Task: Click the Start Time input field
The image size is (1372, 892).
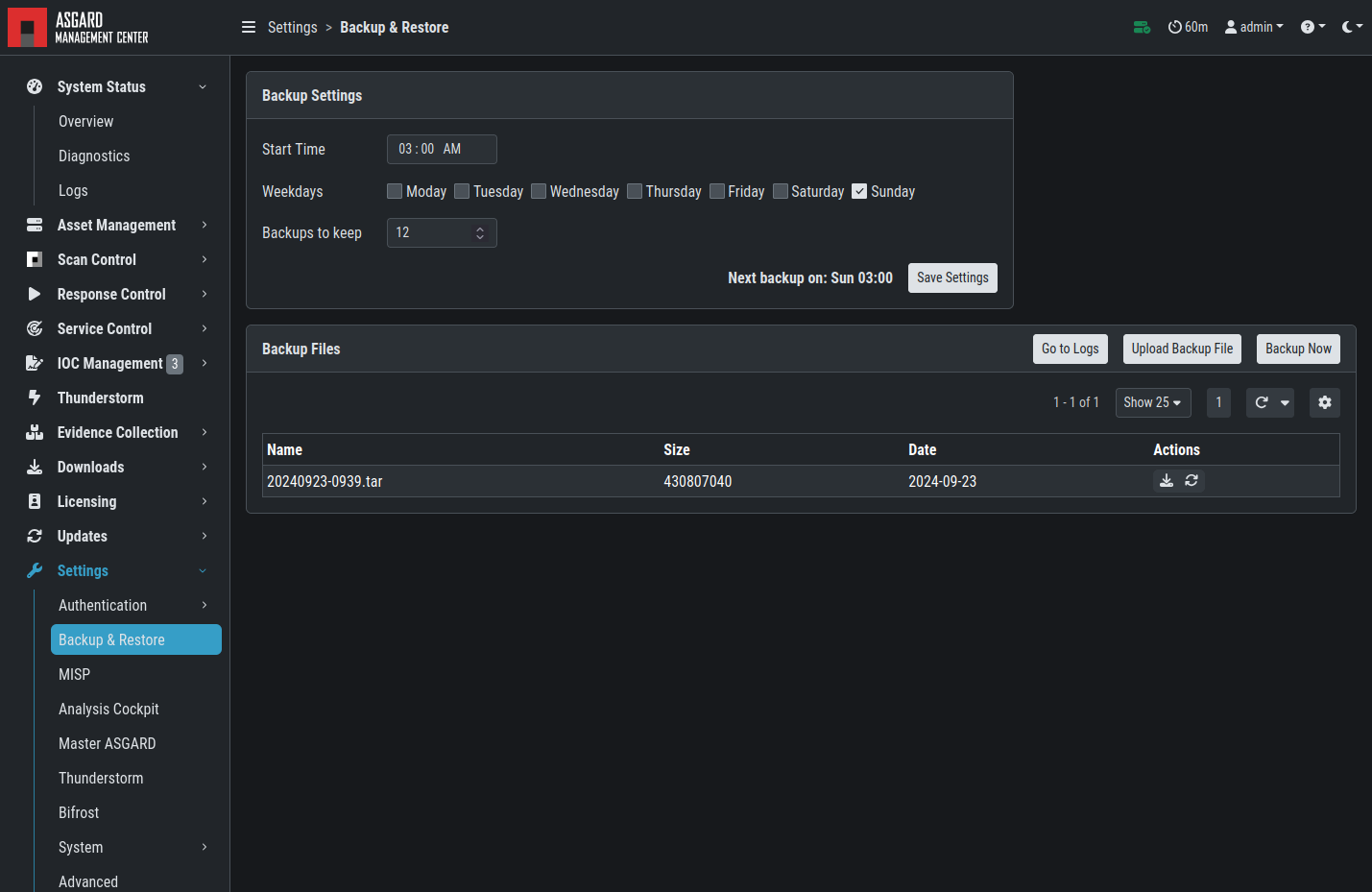Action: click(x=442, y=150)
